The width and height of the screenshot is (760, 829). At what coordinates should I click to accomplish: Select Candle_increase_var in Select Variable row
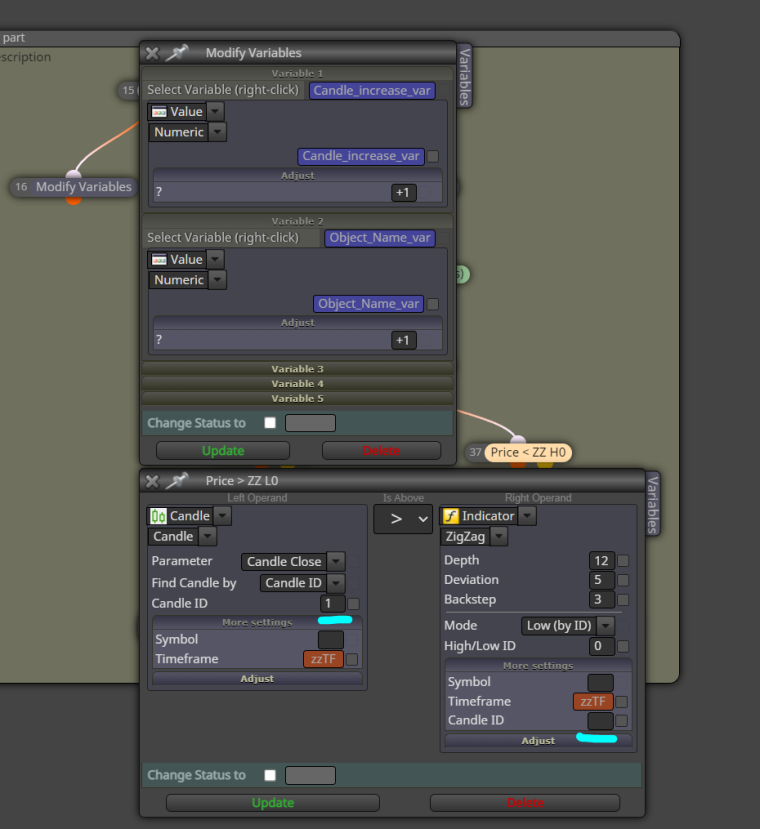point(372,90)
